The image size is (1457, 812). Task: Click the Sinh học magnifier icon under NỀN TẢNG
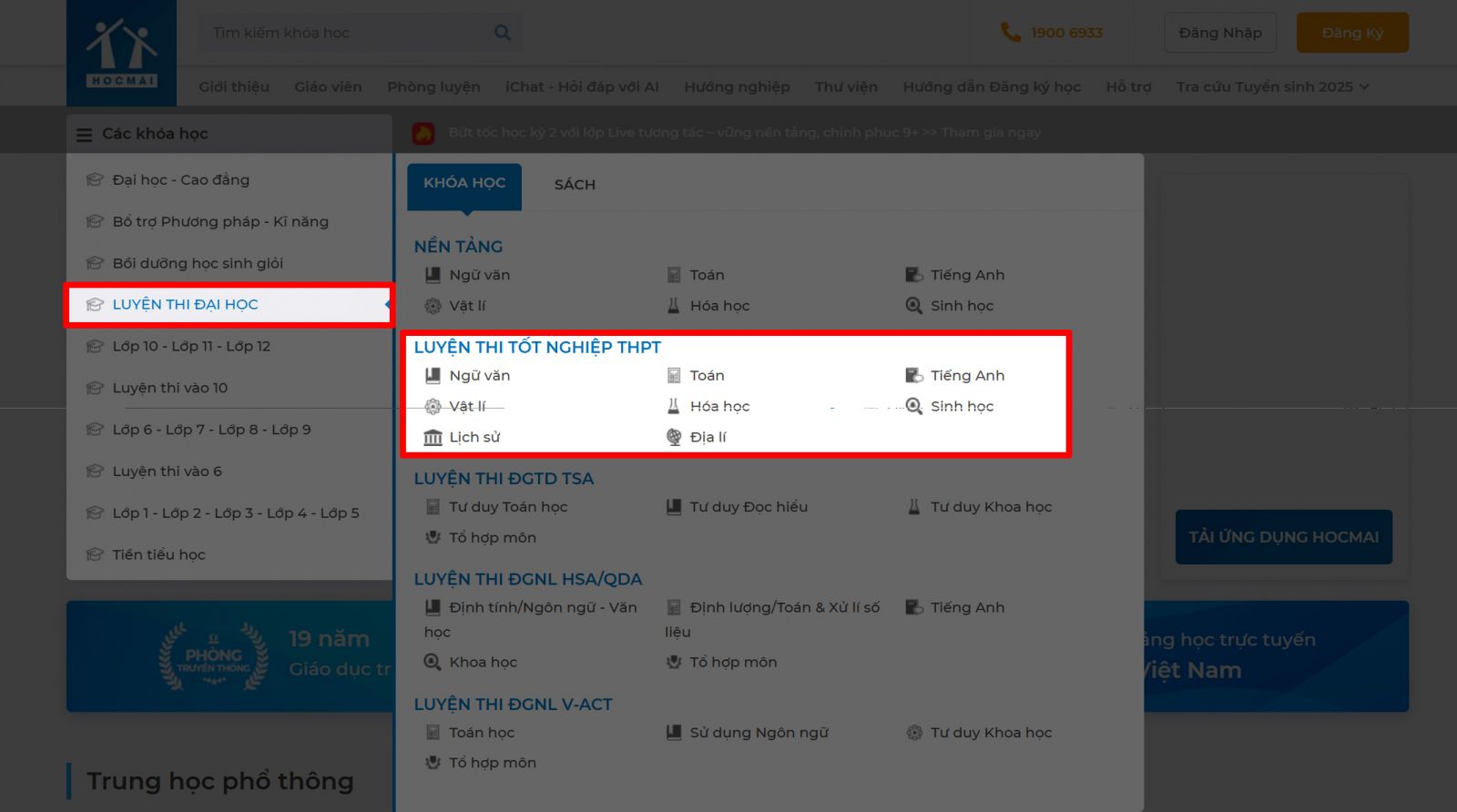pos(914,306)
